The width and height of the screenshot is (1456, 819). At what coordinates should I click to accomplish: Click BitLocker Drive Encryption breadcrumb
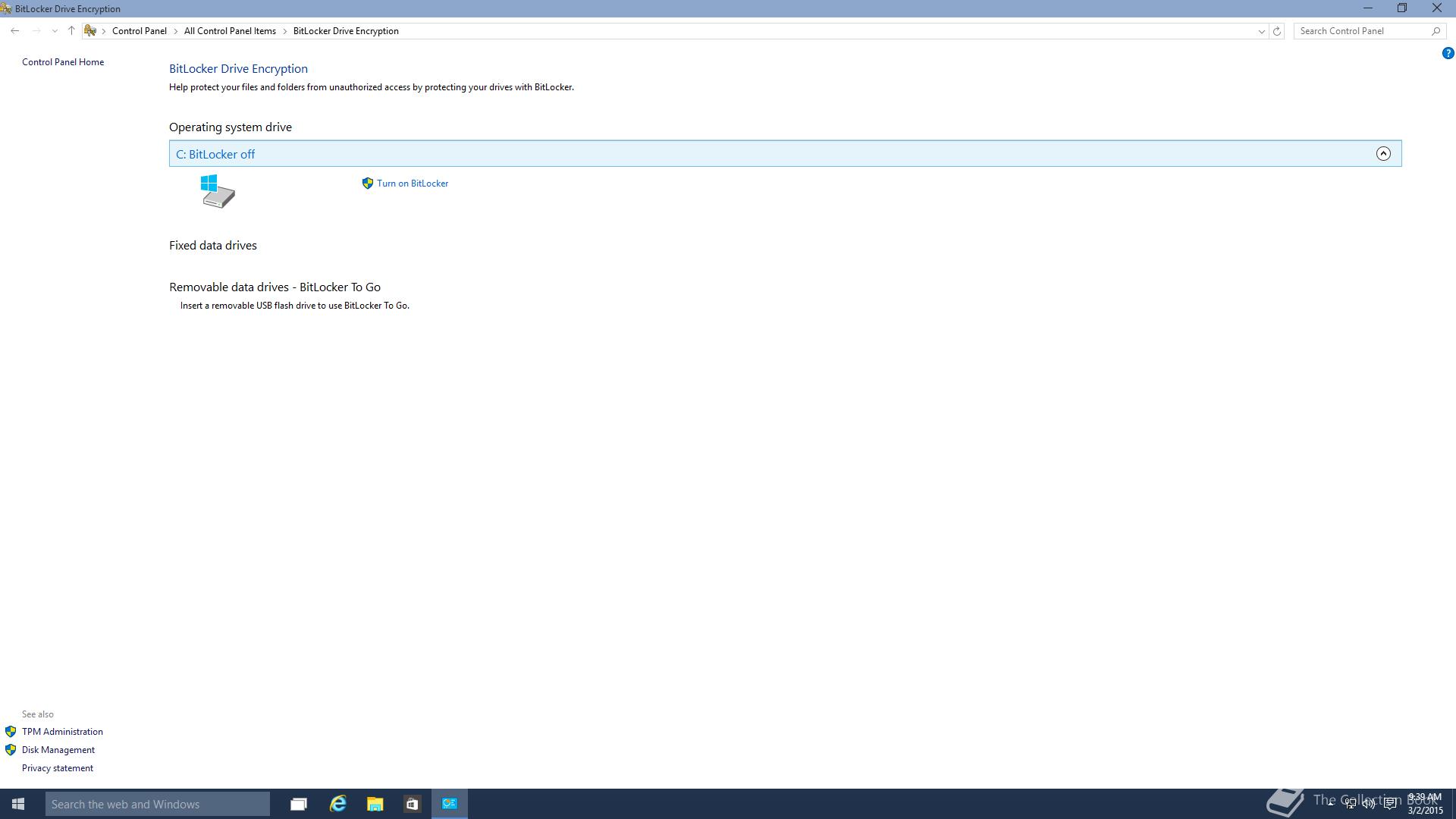coord(346,31)
